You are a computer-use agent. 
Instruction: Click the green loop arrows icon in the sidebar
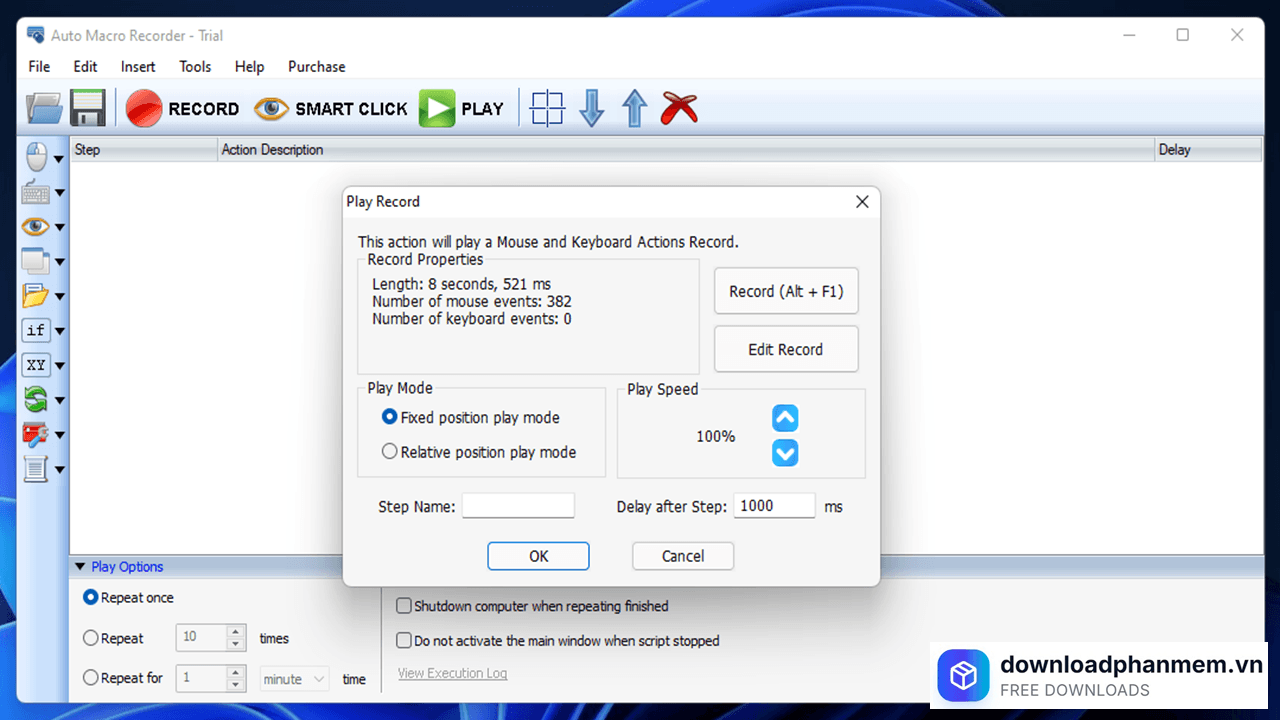[36, 400]
